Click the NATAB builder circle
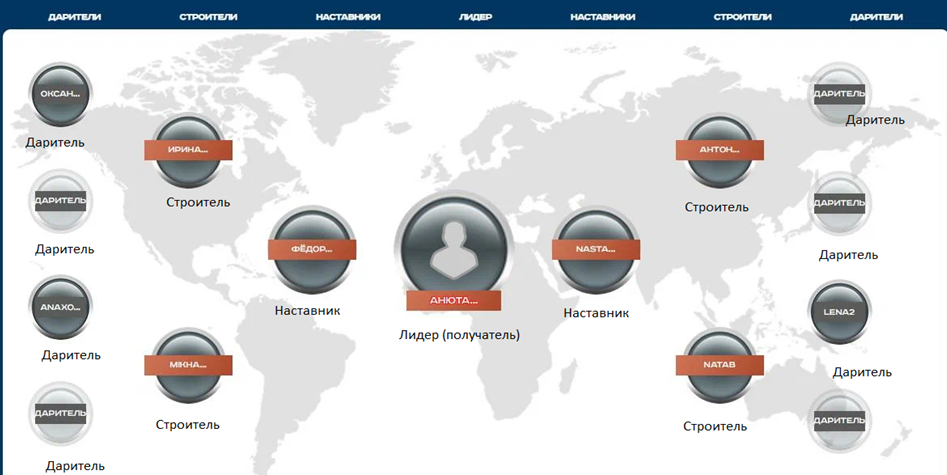Viewport: 947px width, 475px height. coord(720,365)
